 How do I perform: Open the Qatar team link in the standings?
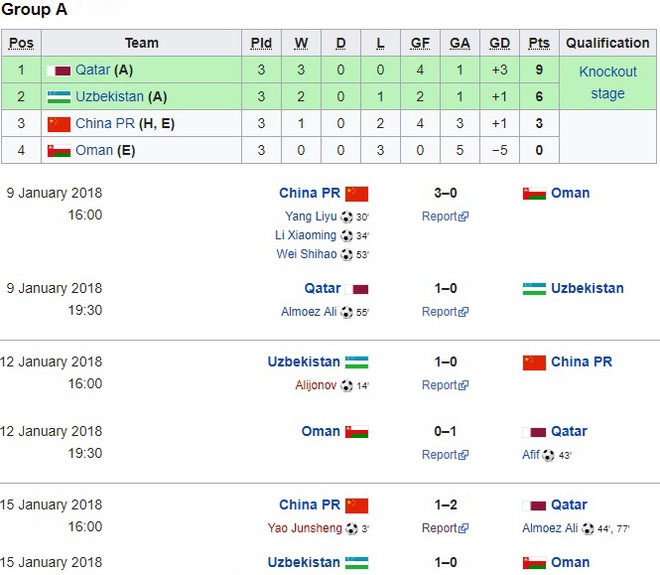pyautogui.click(x=93, y=70)
